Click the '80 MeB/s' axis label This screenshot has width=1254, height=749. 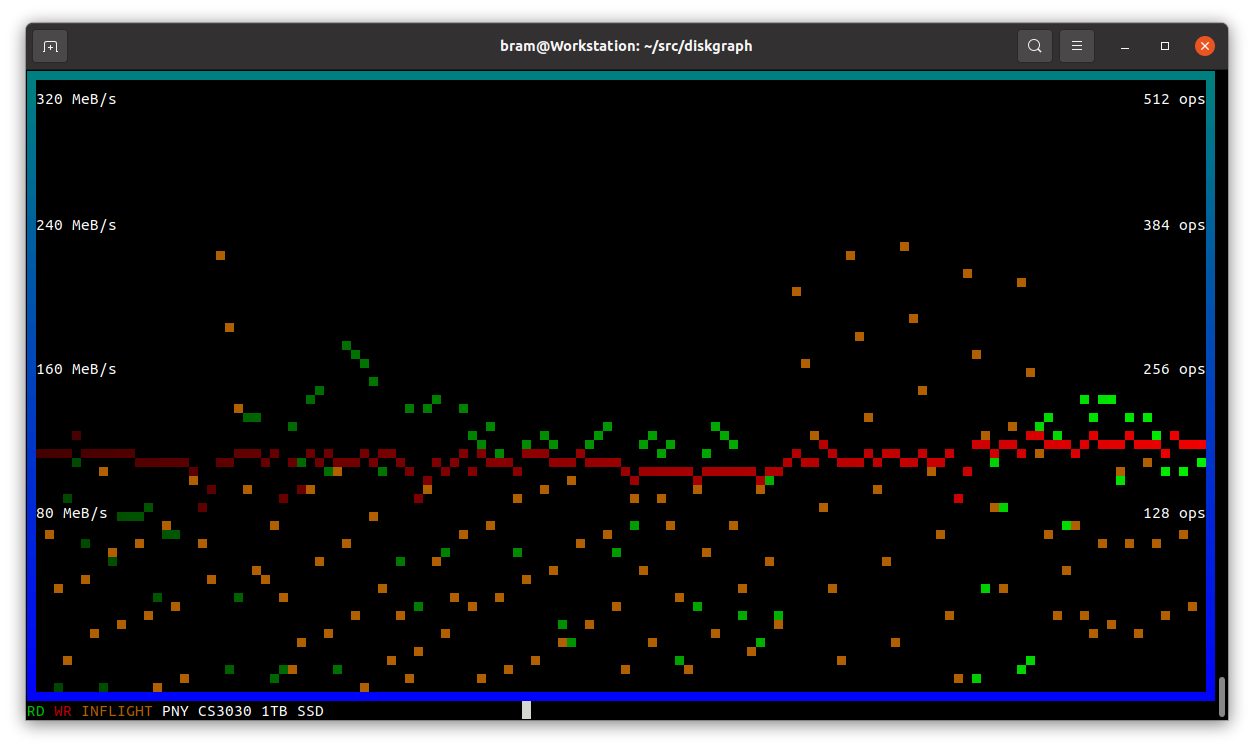(x=72, y=513)
